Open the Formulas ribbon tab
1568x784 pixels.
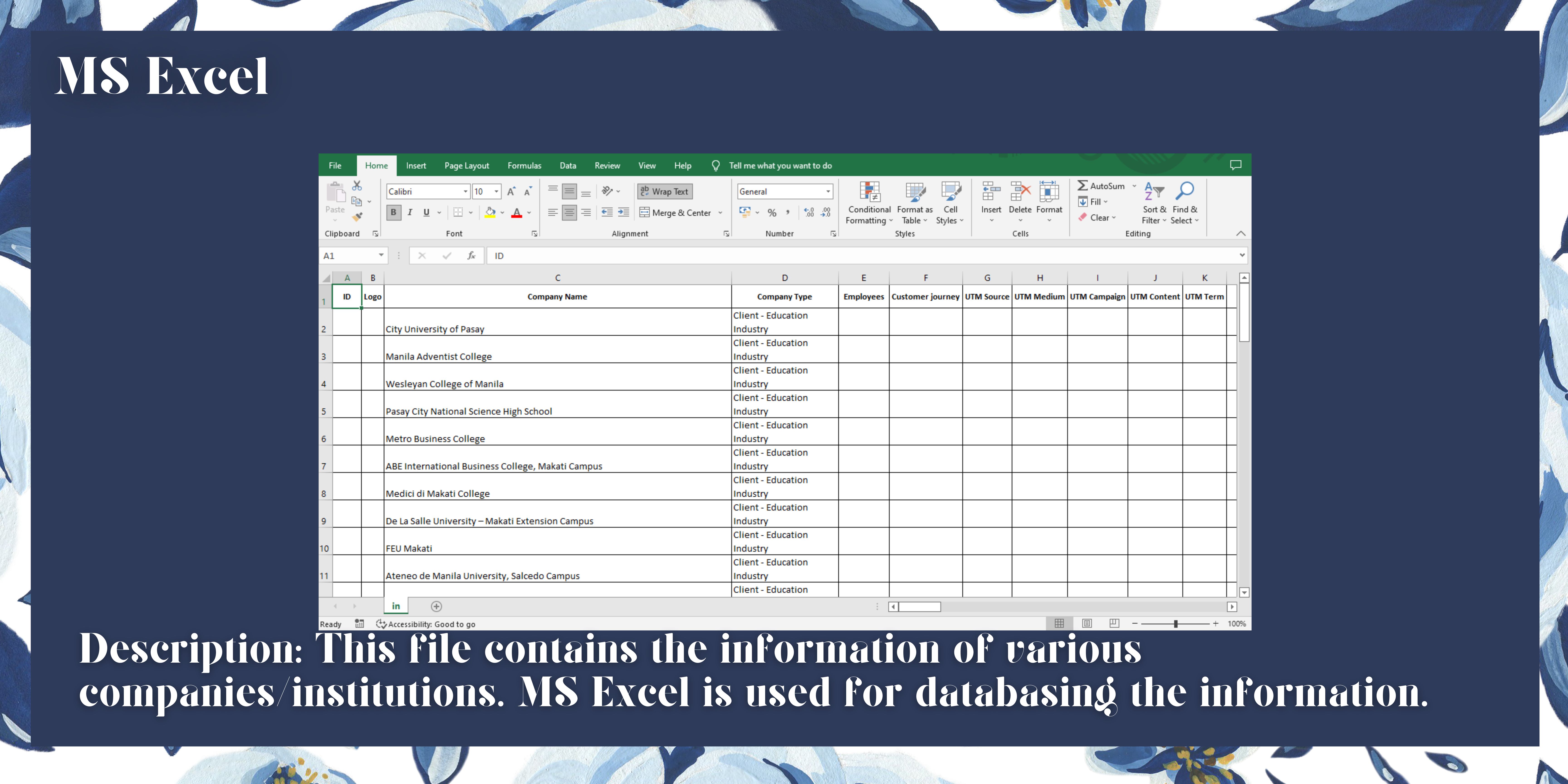pos(524,166)
